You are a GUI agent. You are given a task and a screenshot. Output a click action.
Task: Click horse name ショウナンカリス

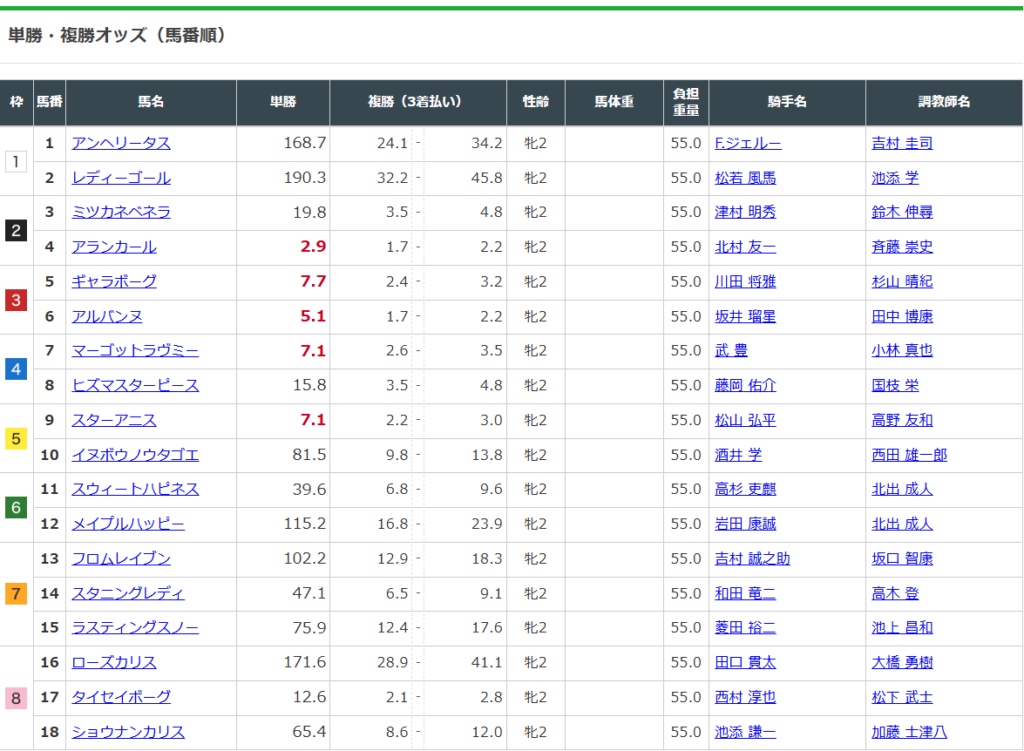128,732
